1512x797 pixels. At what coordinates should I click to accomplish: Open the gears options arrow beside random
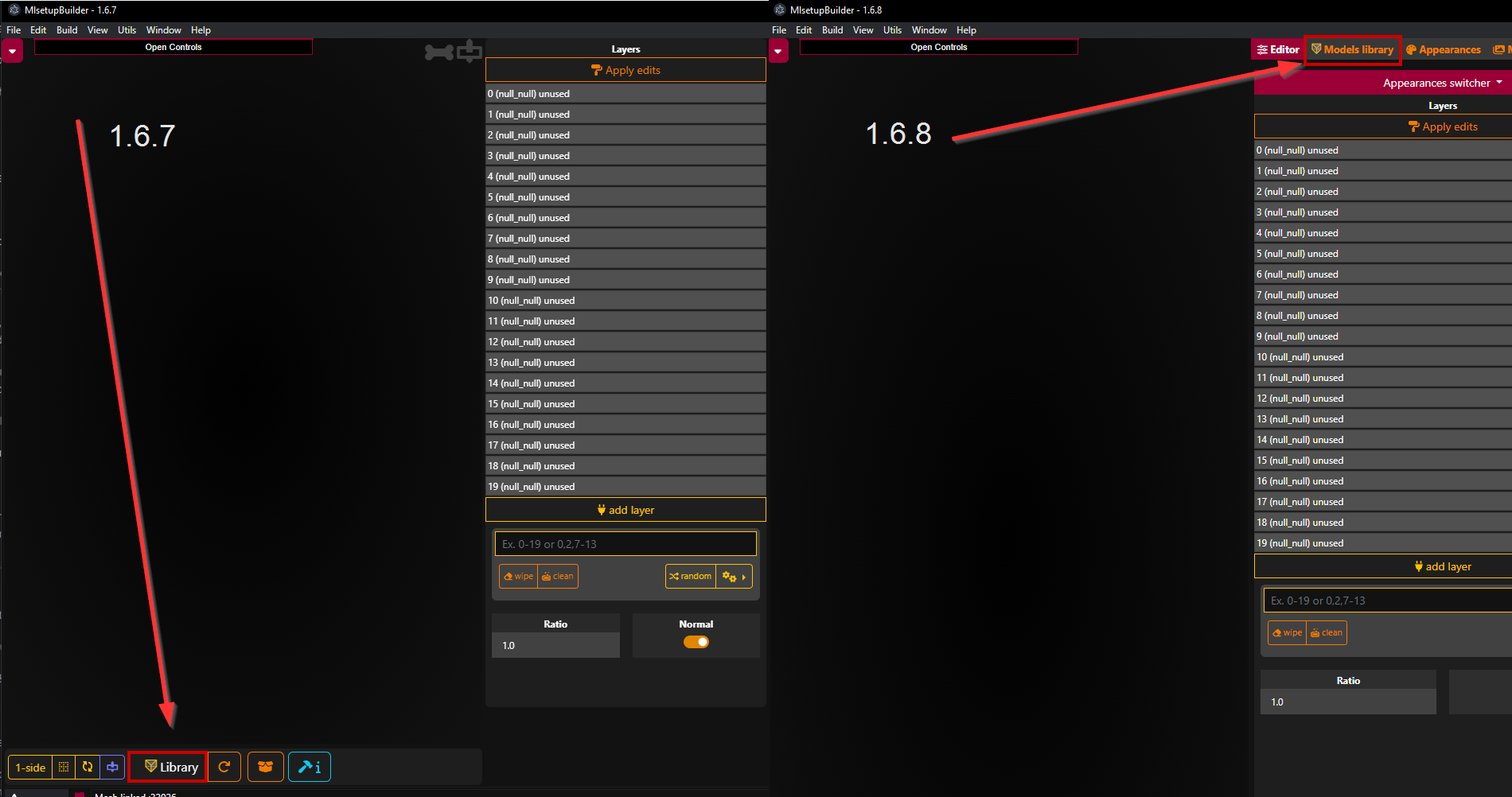click(x=734, y=576)
